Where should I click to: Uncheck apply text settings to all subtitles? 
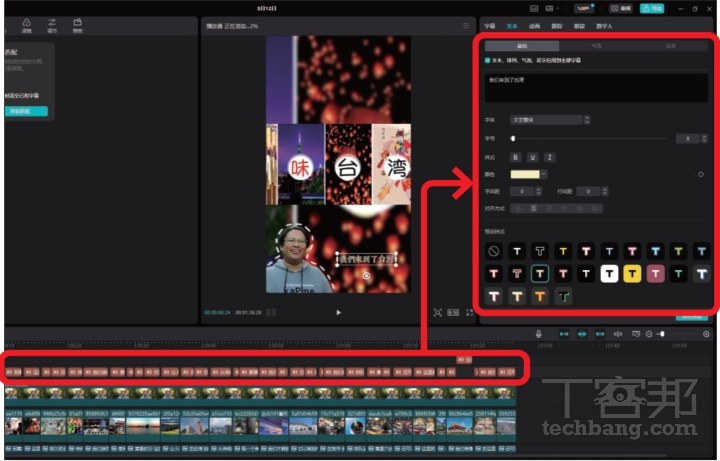[488, 60]
